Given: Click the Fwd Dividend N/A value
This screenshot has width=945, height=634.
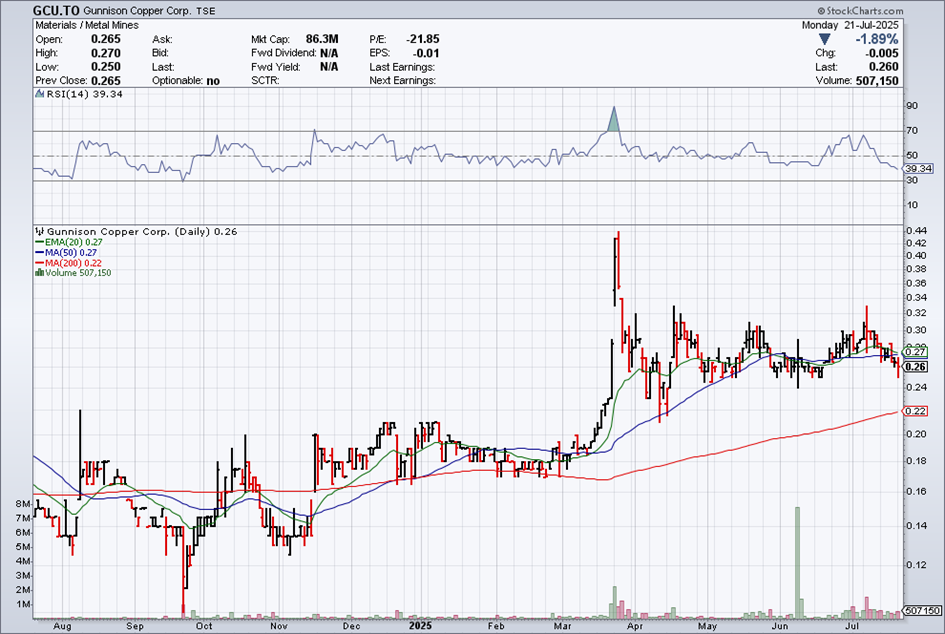Looking at the screenshot, I should click(x=329, y=53).
